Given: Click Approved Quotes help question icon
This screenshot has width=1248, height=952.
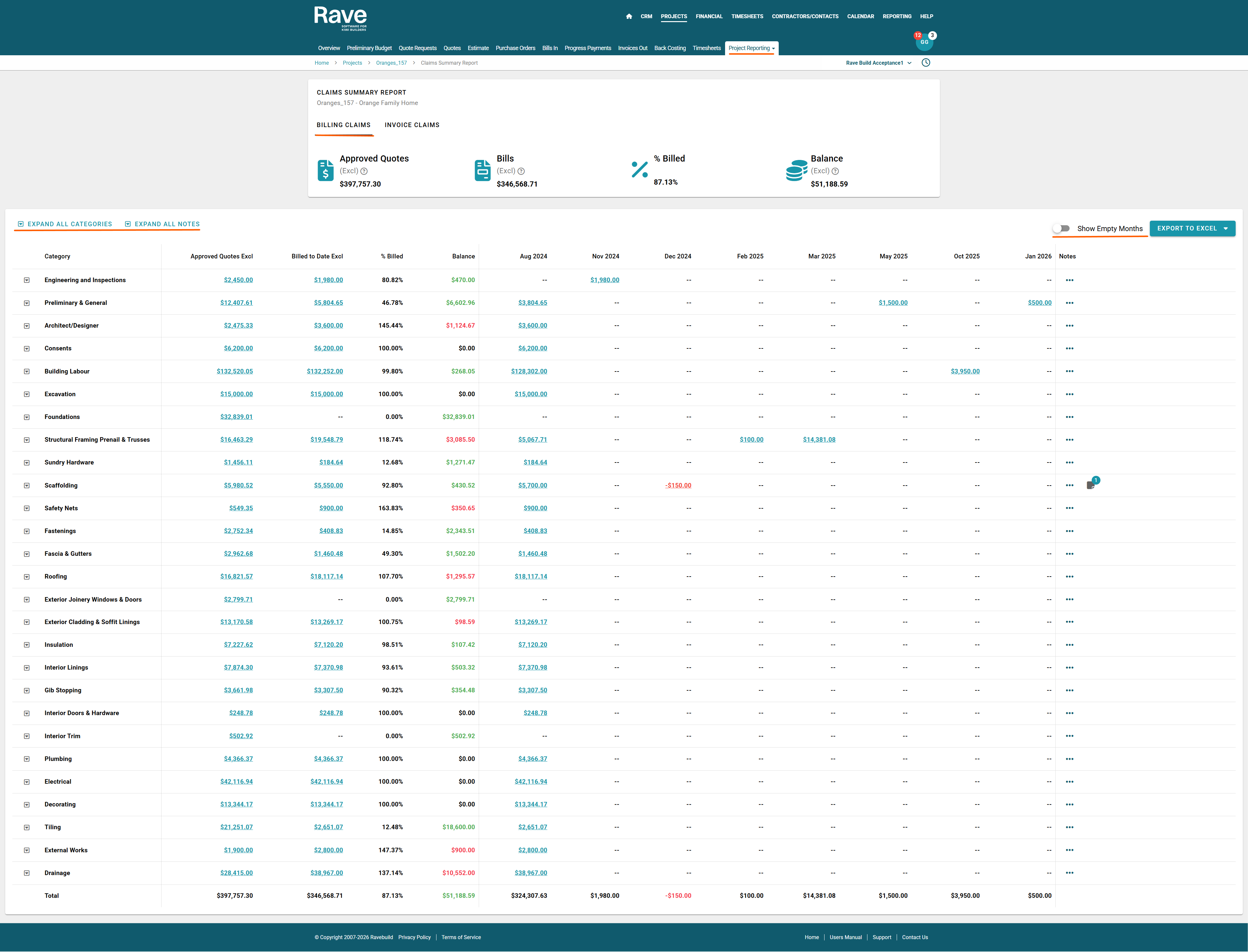Looking at the screenshot, I should click(364, 171).
